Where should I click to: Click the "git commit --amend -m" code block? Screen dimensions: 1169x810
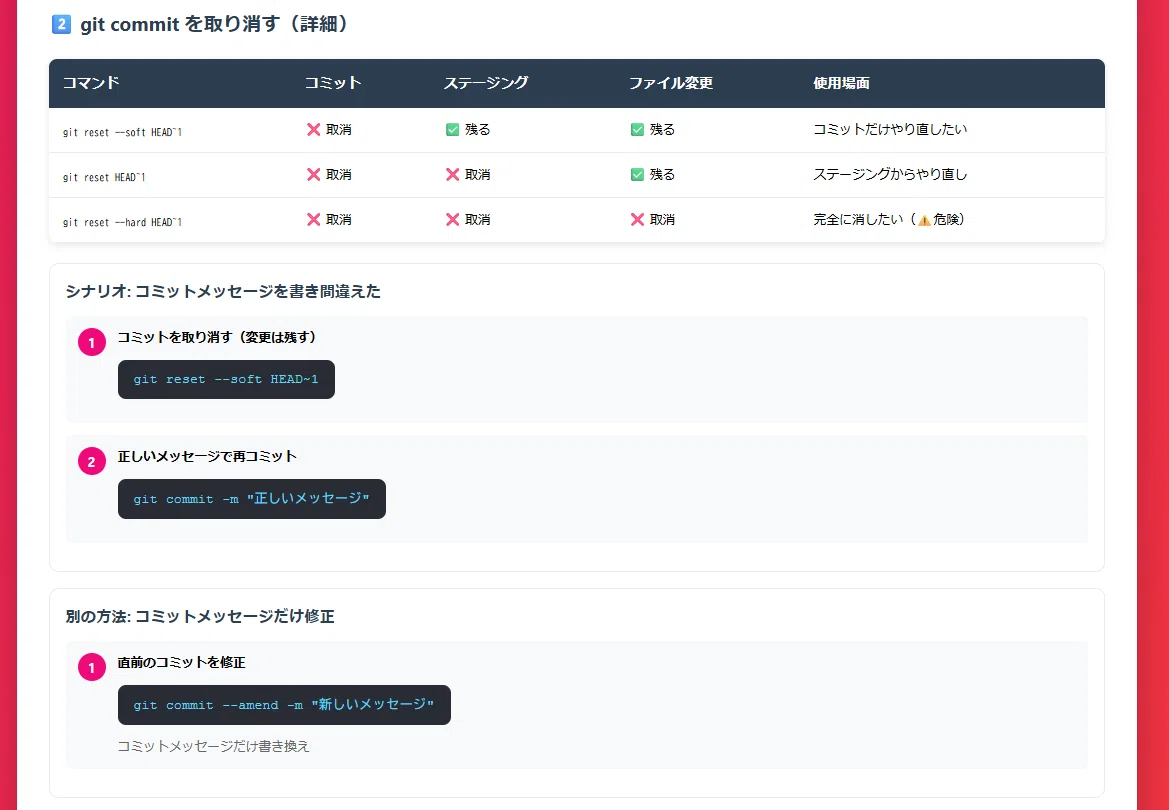(x=284, y=705)
